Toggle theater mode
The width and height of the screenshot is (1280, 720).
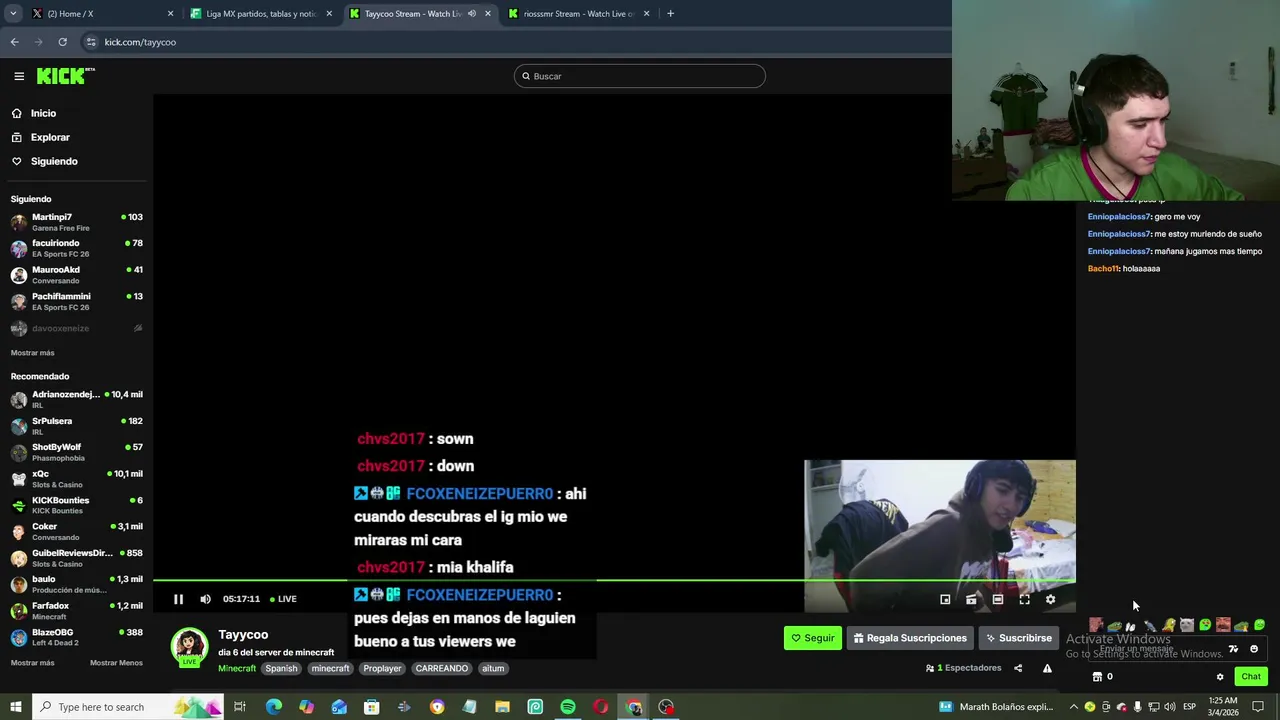[998, 599]
